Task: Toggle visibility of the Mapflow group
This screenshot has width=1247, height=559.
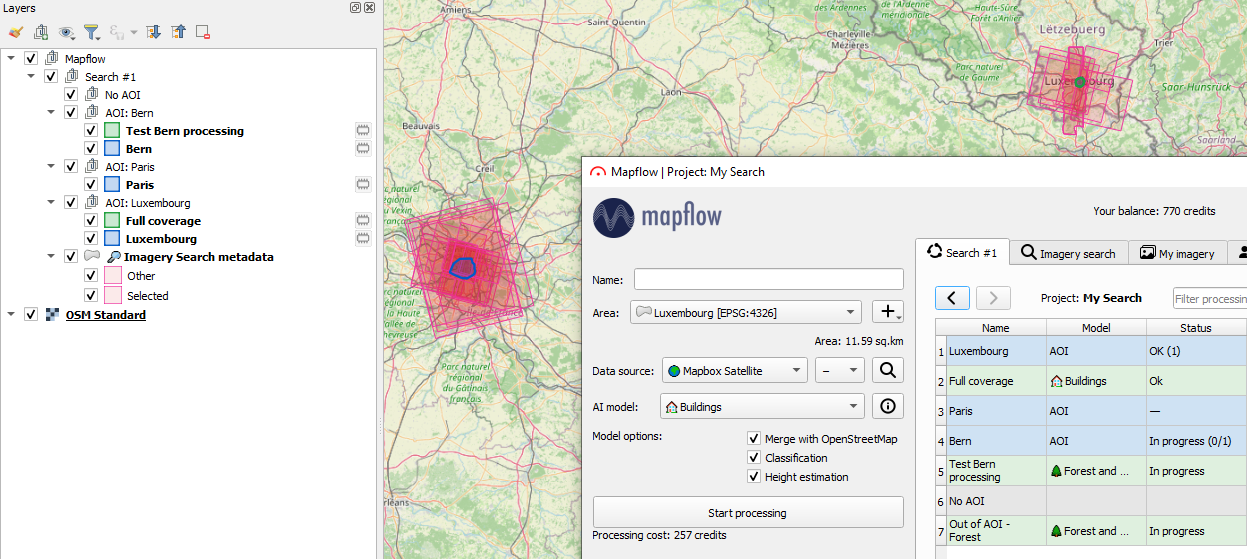Action: point(31,59)
